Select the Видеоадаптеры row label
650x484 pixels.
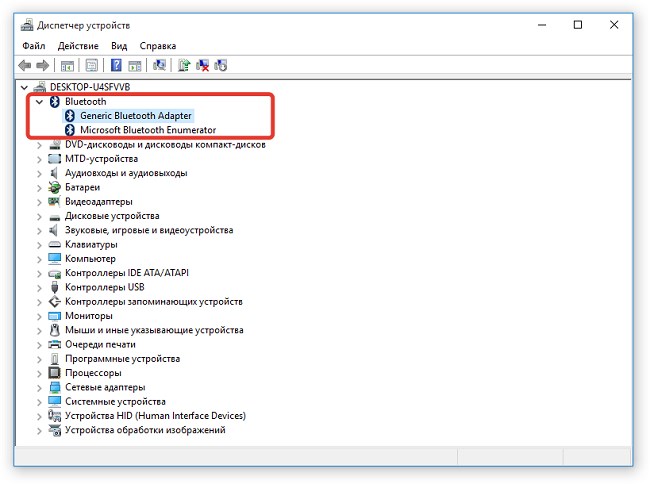point(99,202)
